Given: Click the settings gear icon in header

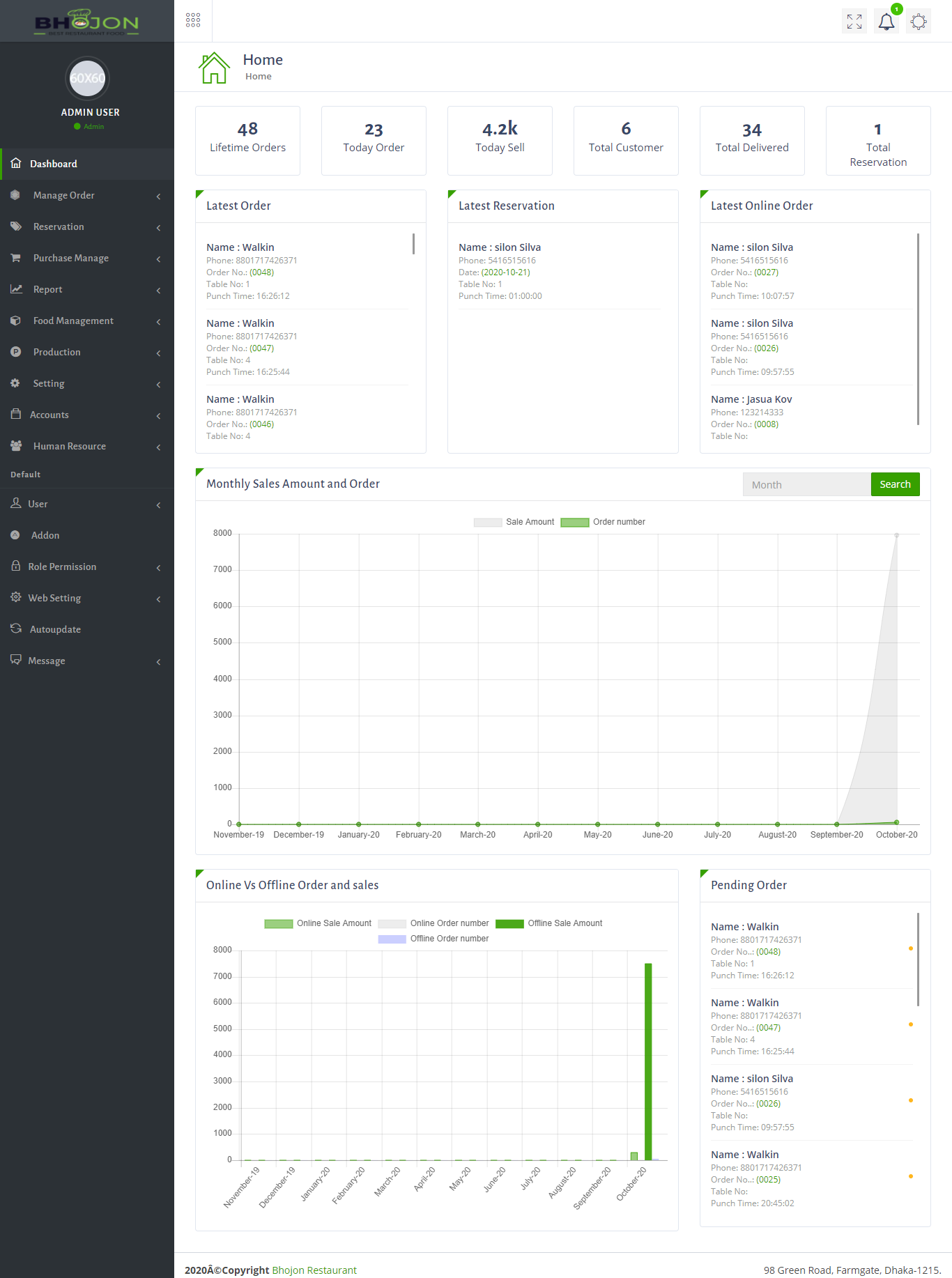Looking at the screenshot, I should pos(919,22).
